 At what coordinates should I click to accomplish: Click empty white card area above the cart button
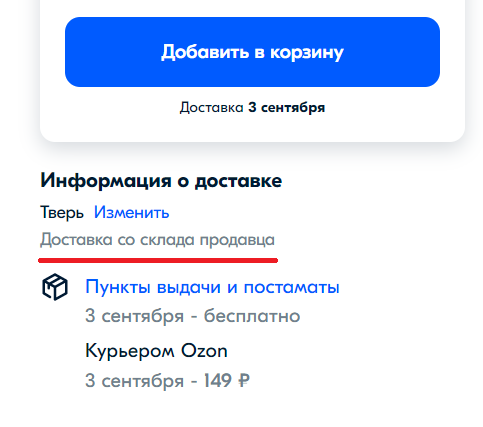pos(252,8)
